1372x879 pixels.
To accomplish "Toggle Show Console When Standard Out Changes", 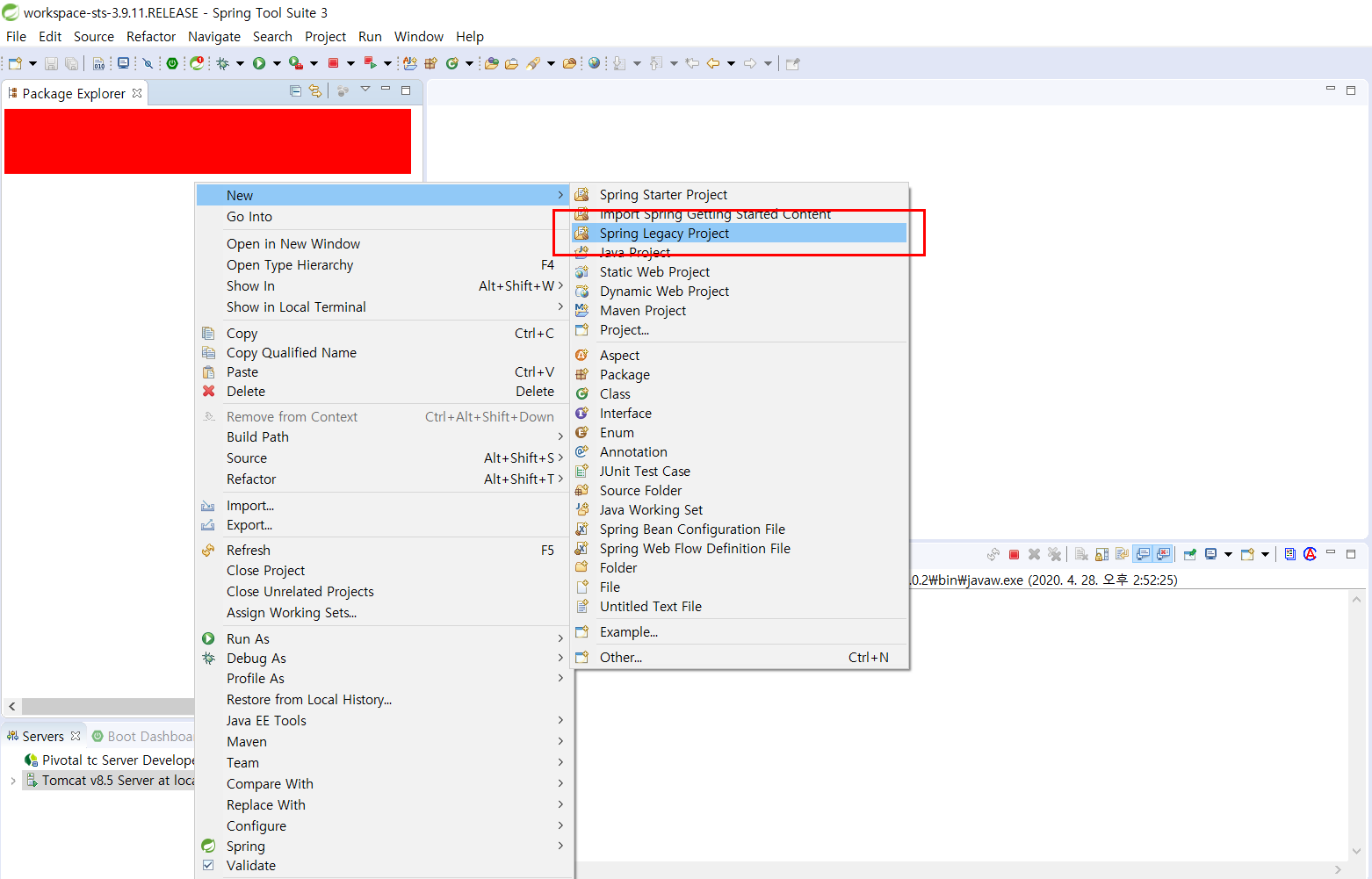I will coord(1143,554).
